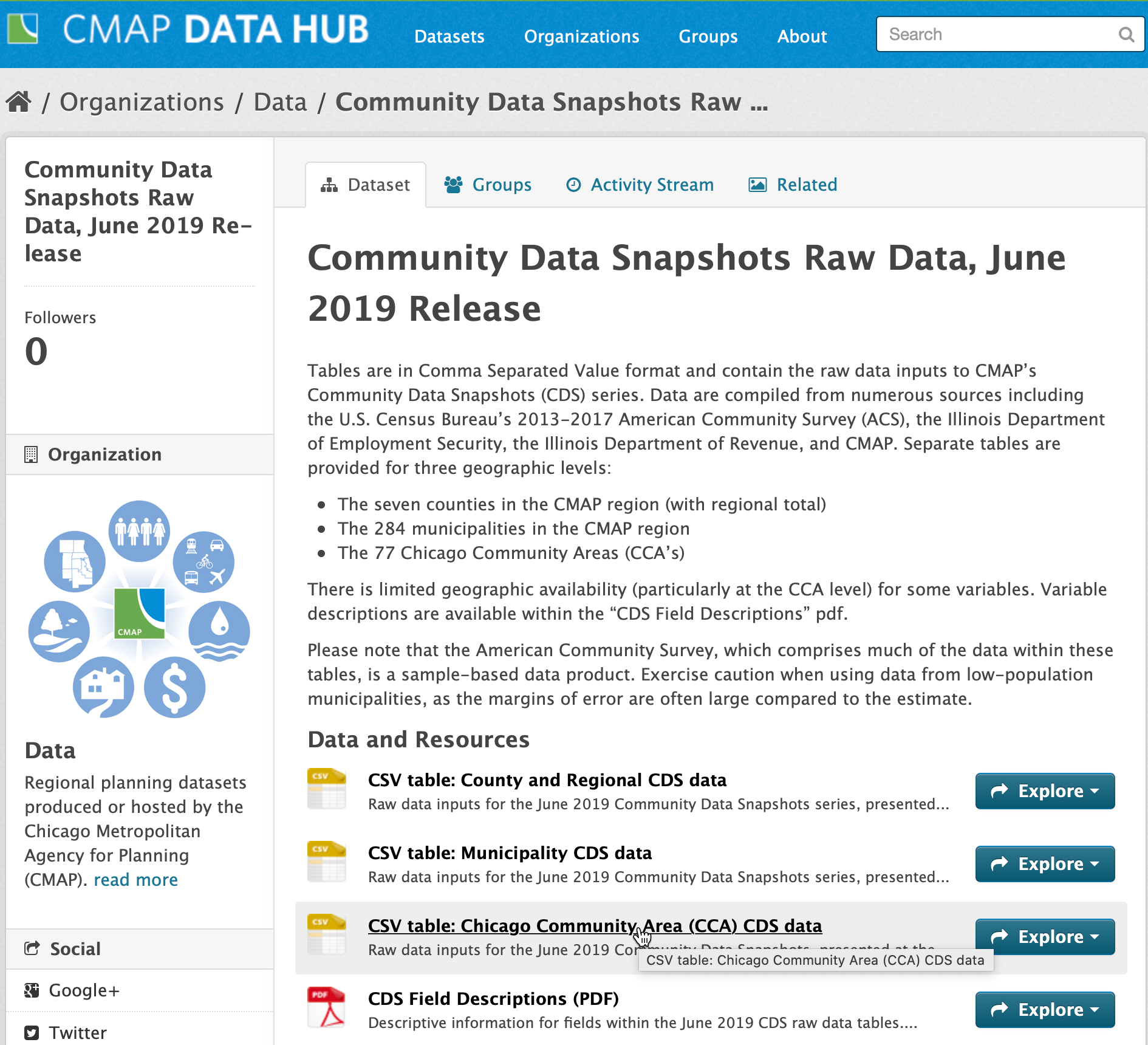Click Community Data Snapshots Raw breadcrumb
The width and height of the screenshot is (1148, 1045).
(x=552, y=102)
